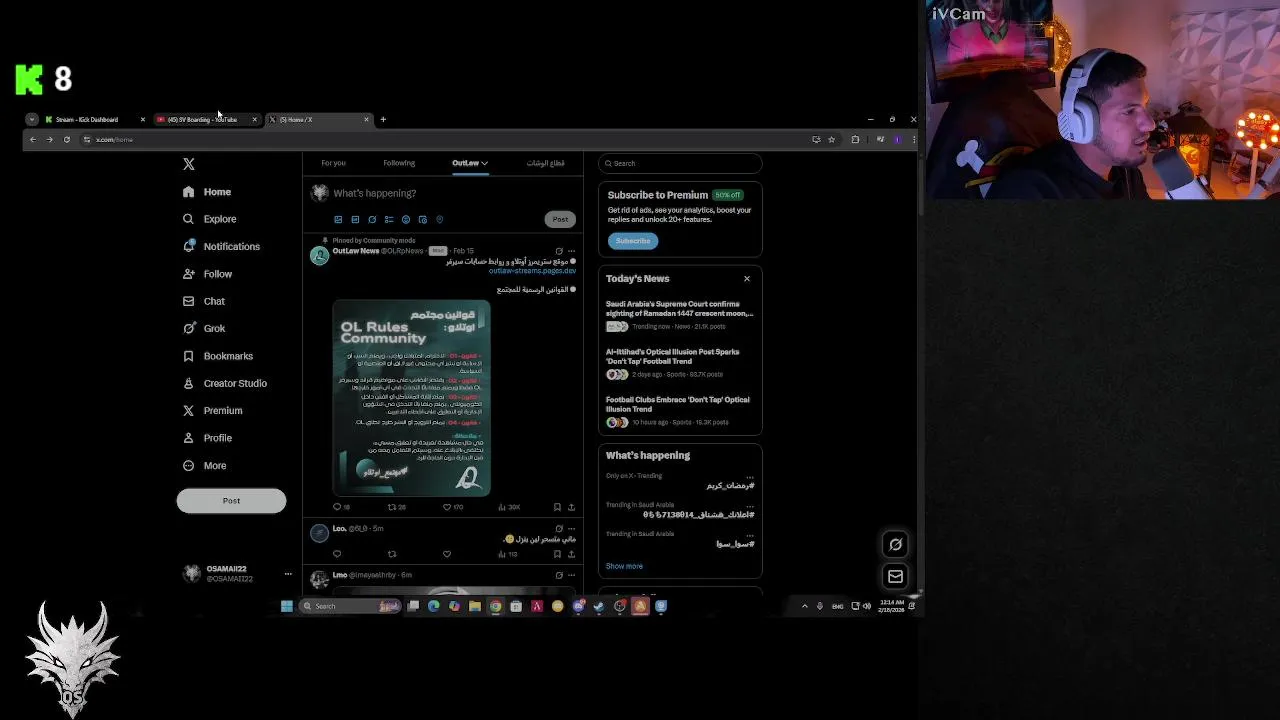Open more menu on OutLaw News post

click(x=571, y=251)
